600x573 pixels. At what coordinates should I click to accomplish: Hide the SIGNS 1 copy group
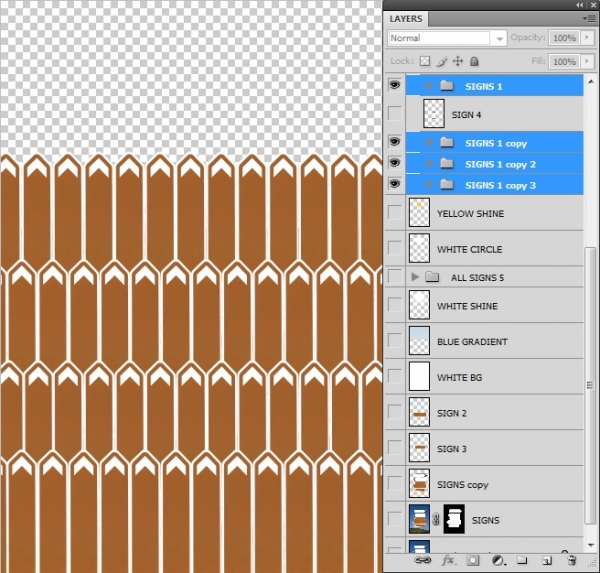[x=395, y=142]
